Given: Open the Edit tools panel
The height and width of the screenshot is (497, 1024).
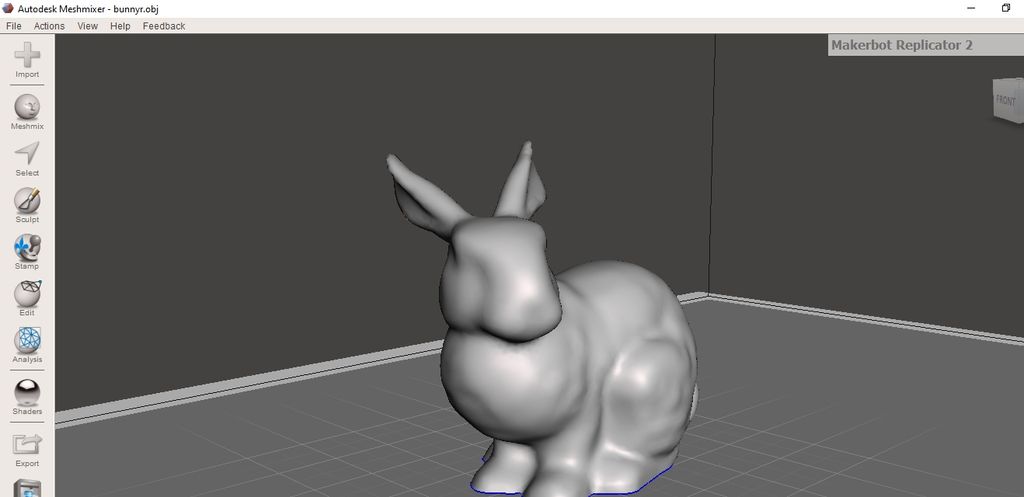Looking at the screenshot, I should click(x=27, y=294).
